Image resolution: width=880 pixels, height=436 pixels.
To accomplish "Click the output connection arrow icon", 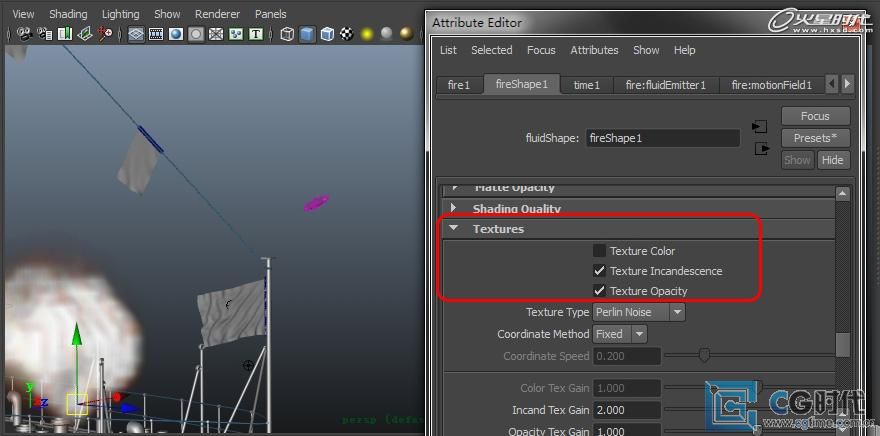I will [x=762, y=149].
